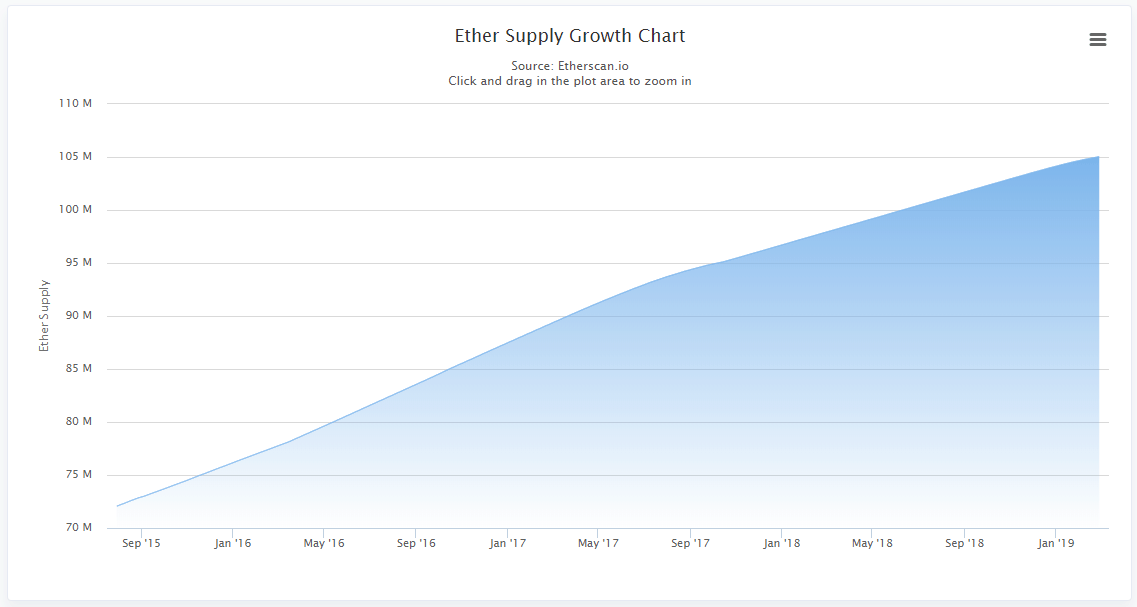Click the 105 M y-axis label
Image resolution: width=1137 pixels, height=607 pixels.
pyautogui.click(x=75, y=157)
